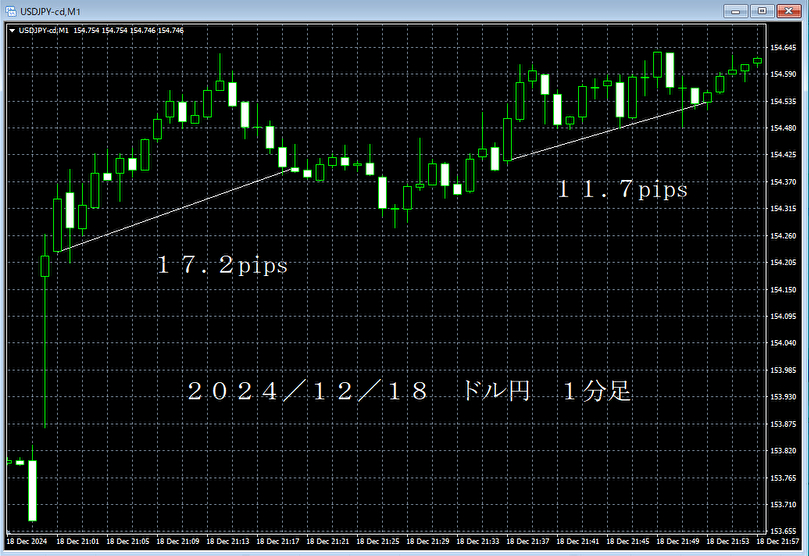This screenshot has height=556, width=809.
Task: Select the right trendline above 11.7pips label
Action: 609,131
